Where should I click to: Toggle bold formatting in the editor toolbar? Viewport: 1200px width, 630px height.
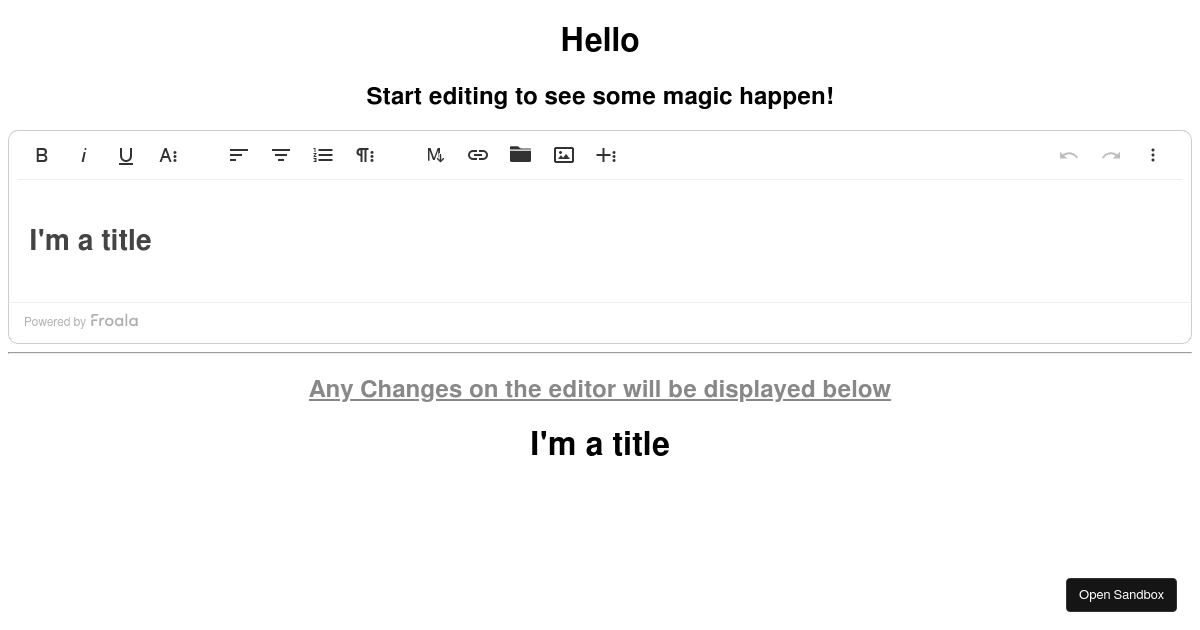coord(42,155)
